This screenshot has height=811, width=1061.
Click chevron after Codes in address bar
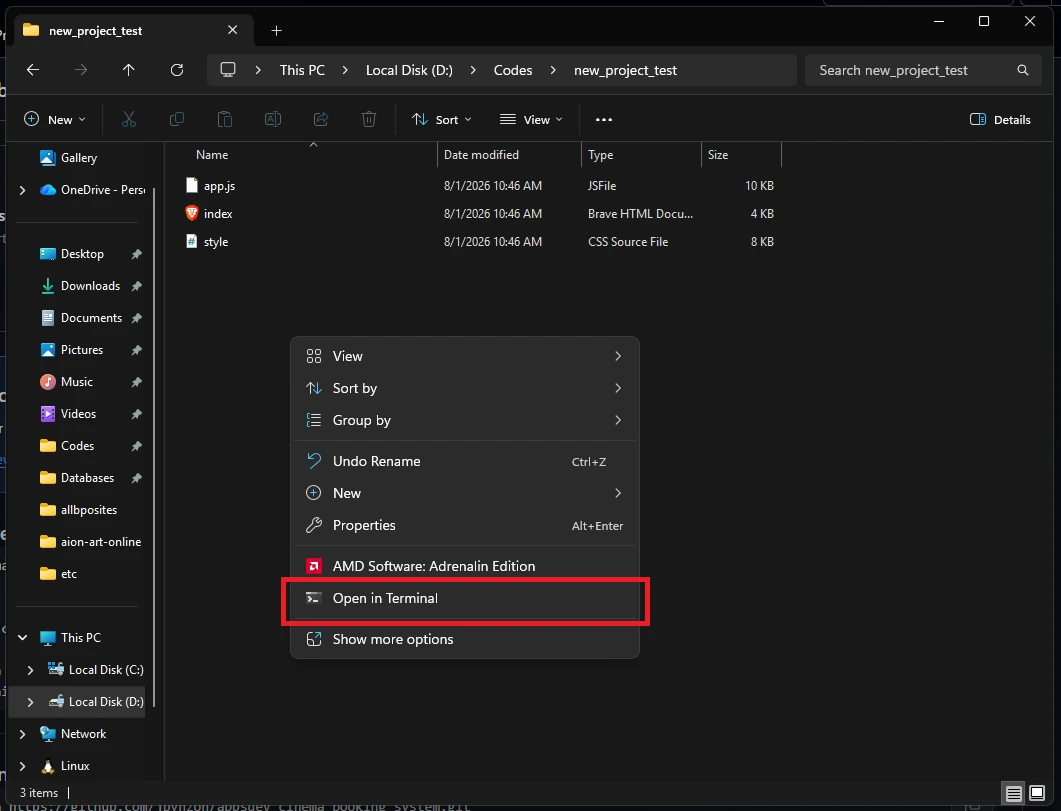[x=553, y=70]
